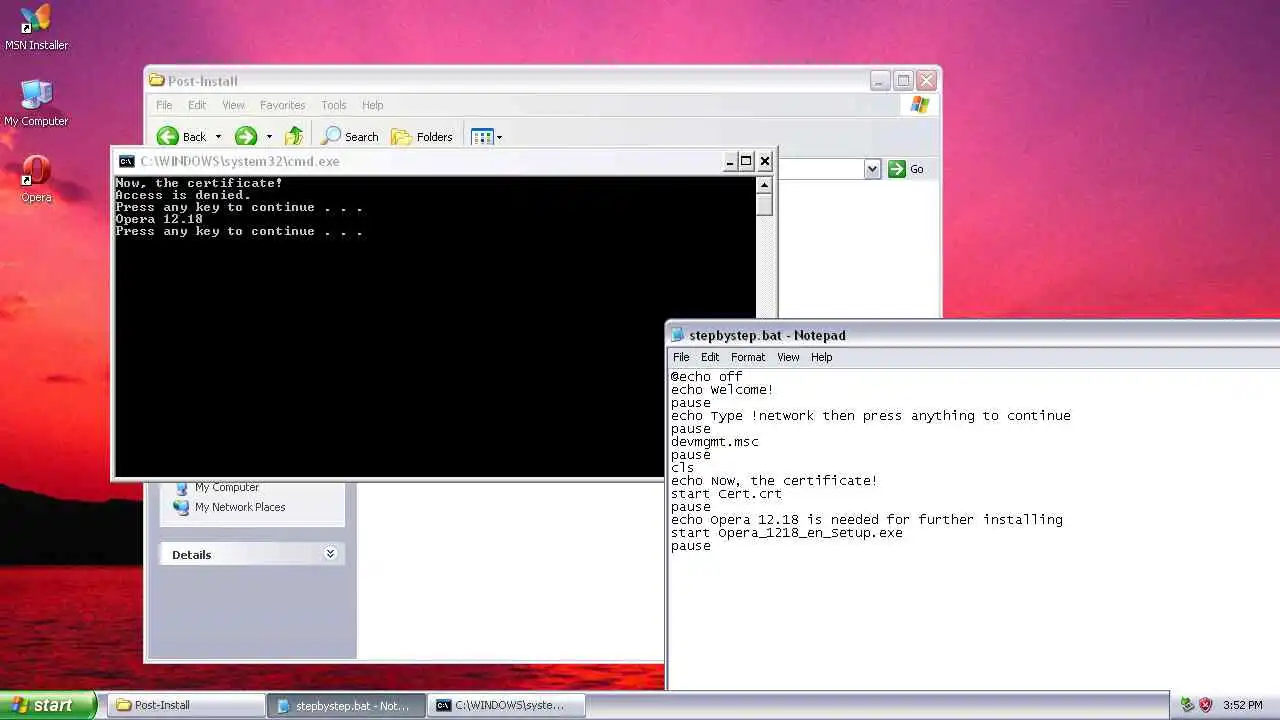Viewport: 1280px width, 720px height.
Task: Click the Notepad title bar icon
Action: 678,335
